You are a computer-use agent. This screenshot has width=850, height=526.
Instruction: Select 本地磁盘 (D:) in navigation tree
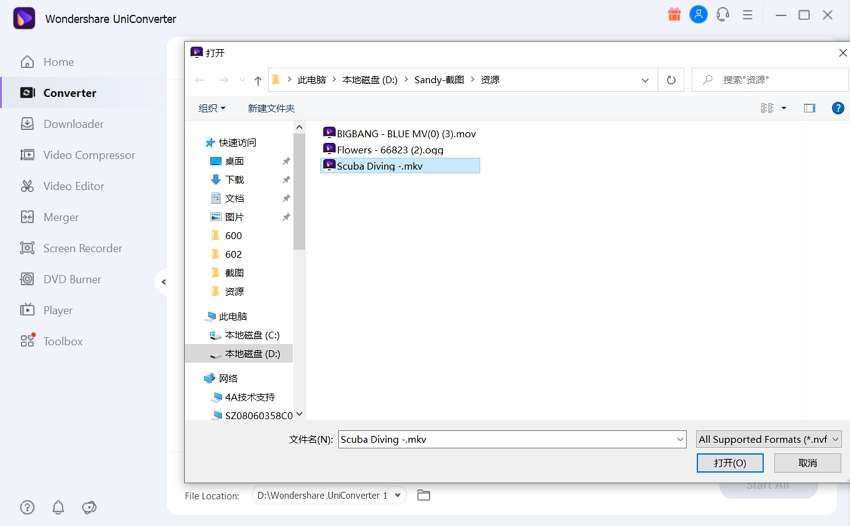[239, 354]
